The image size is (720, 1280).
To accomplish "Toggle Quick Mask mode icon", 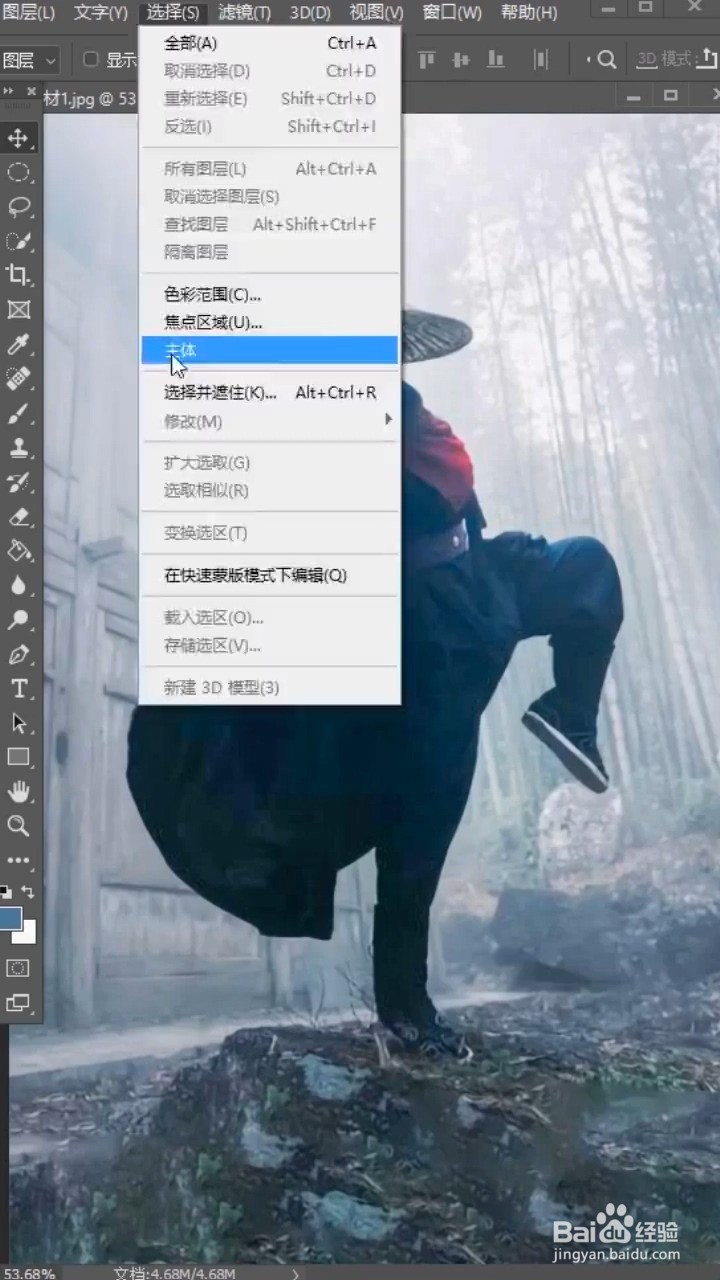I will pyautogui.click(x=19, y=968).
